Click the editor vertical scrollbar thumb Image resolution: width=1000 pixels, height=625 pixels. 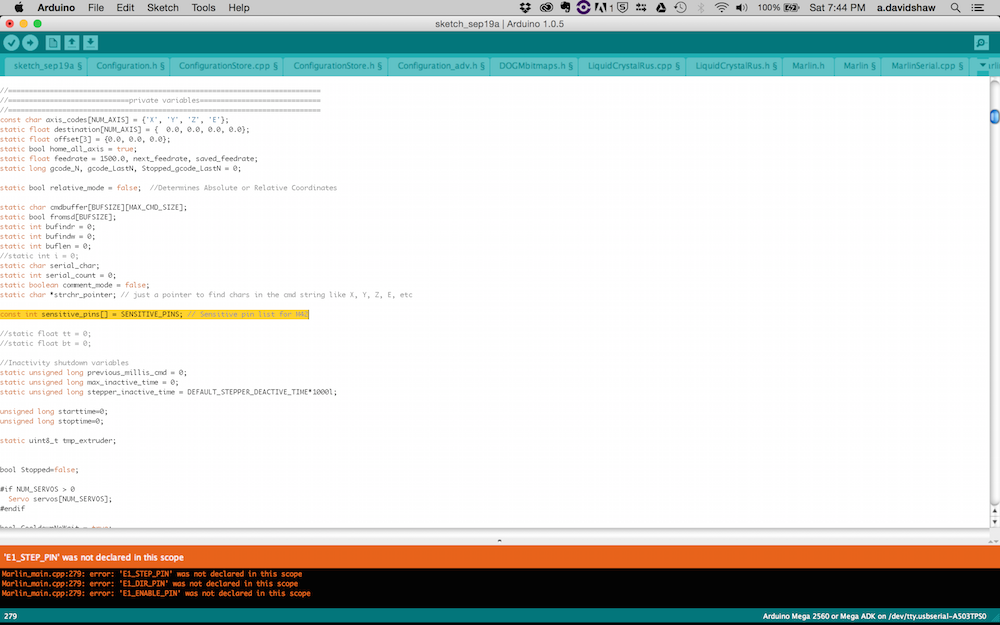click(x=994, y=117)
